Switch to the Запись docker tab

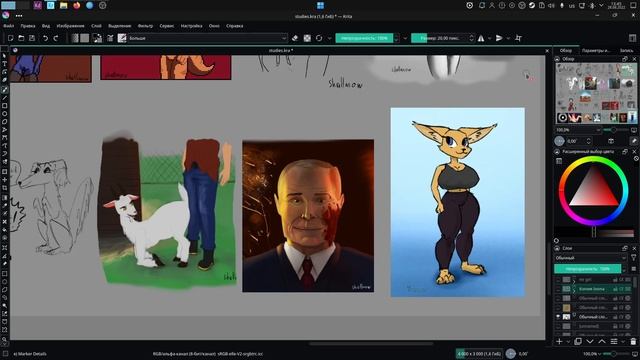[627, 50]
